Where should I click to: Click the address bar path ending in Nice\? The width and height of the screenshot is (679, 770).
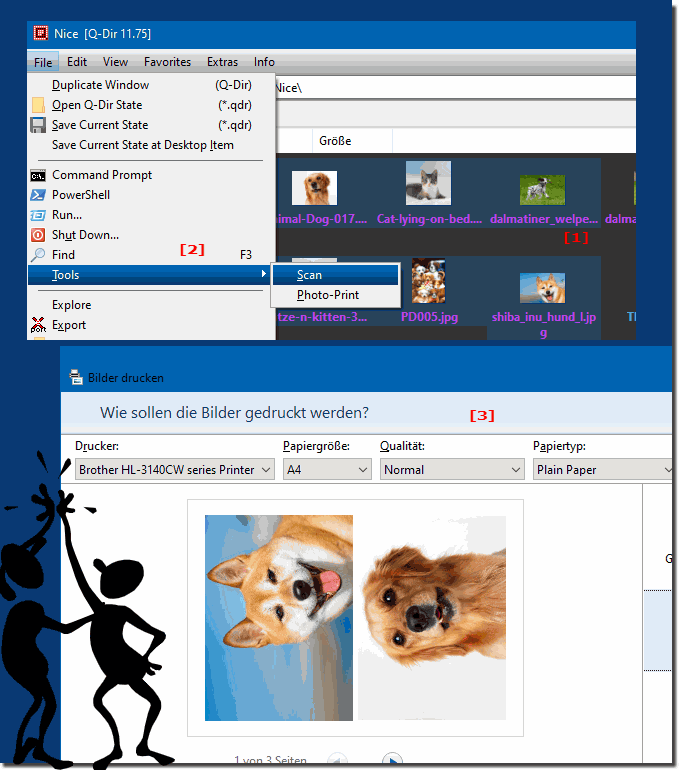click(x=455, y=88)
